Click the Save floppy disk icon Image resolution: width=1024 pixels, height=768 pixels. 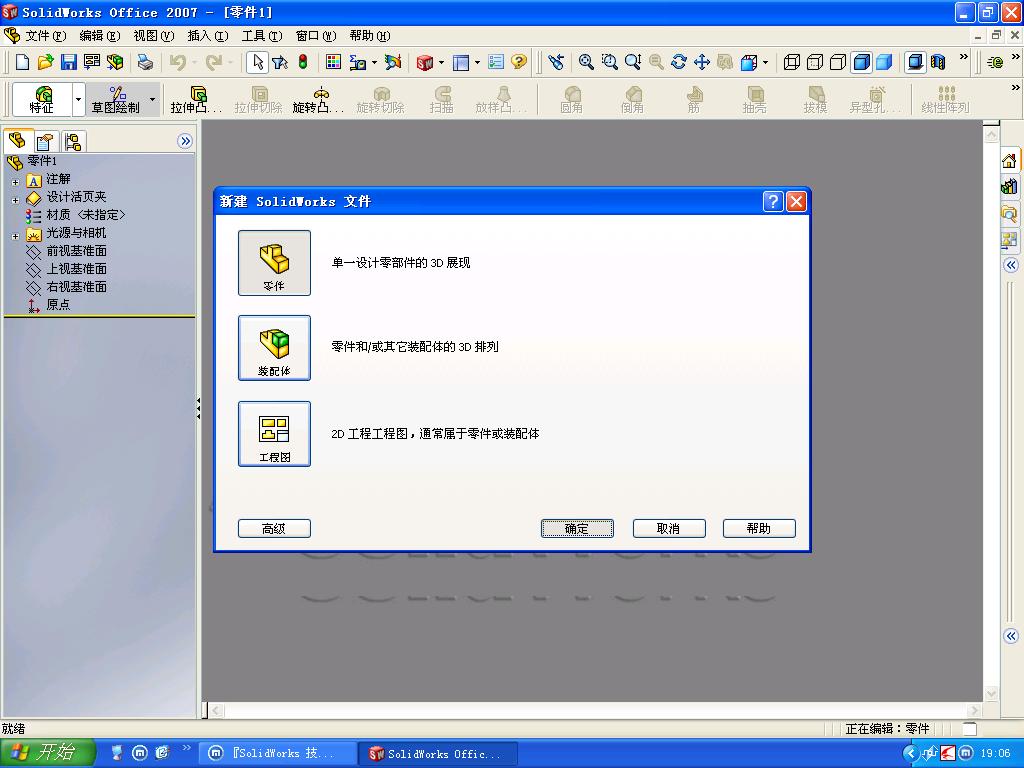coord(69,62)
